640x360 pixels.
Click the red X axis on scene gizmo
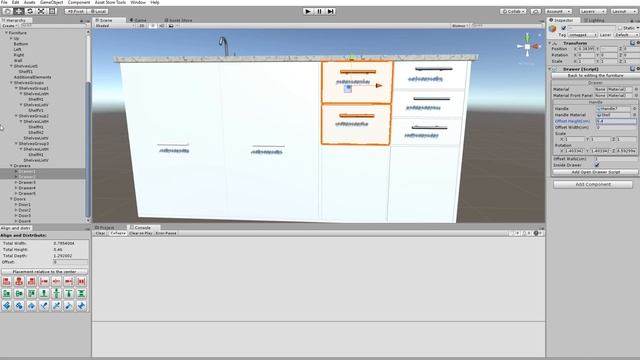tap(536, 47)
